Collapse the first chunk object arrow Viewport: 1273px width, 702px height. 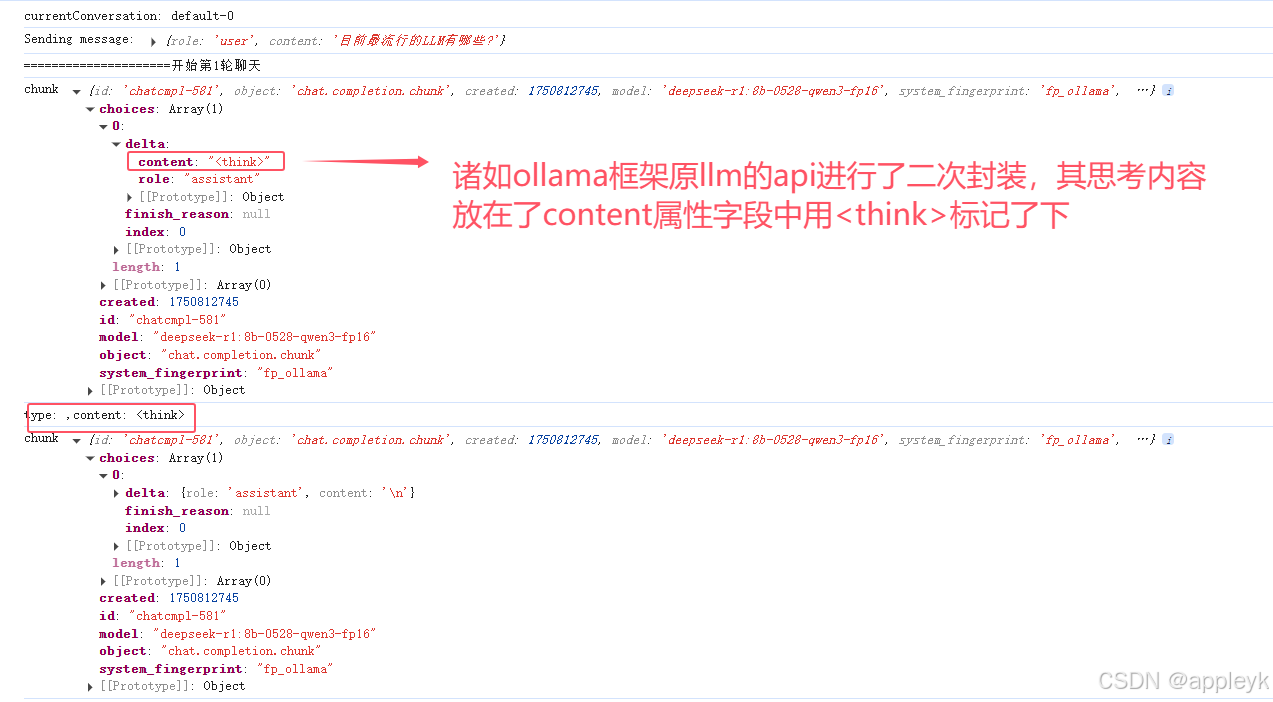point(77,91)
